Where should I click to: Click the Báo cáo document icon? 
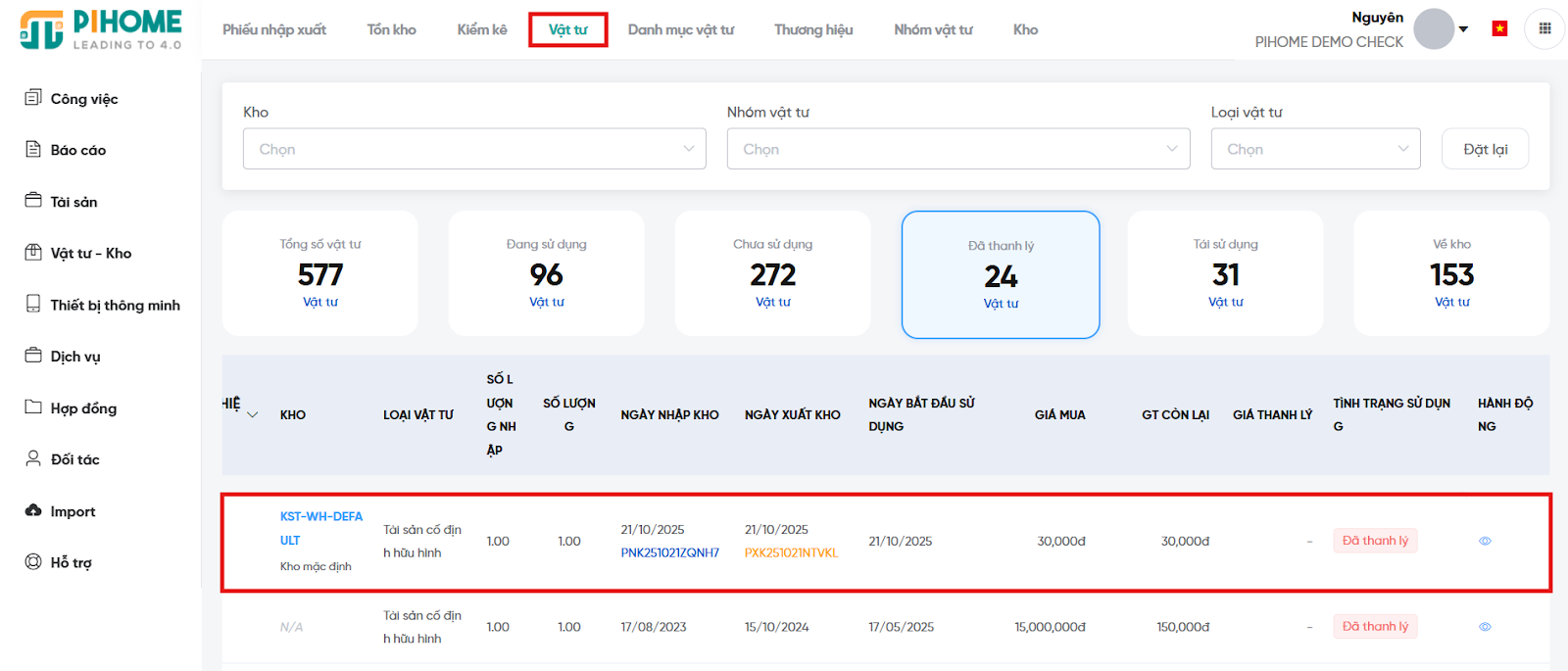(x=33, y=149)
